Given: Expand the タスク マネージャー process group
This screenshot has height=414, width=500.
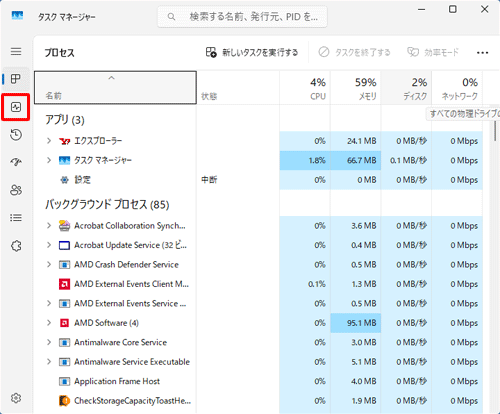Looking at the screenshot, I should click(49, 161).
